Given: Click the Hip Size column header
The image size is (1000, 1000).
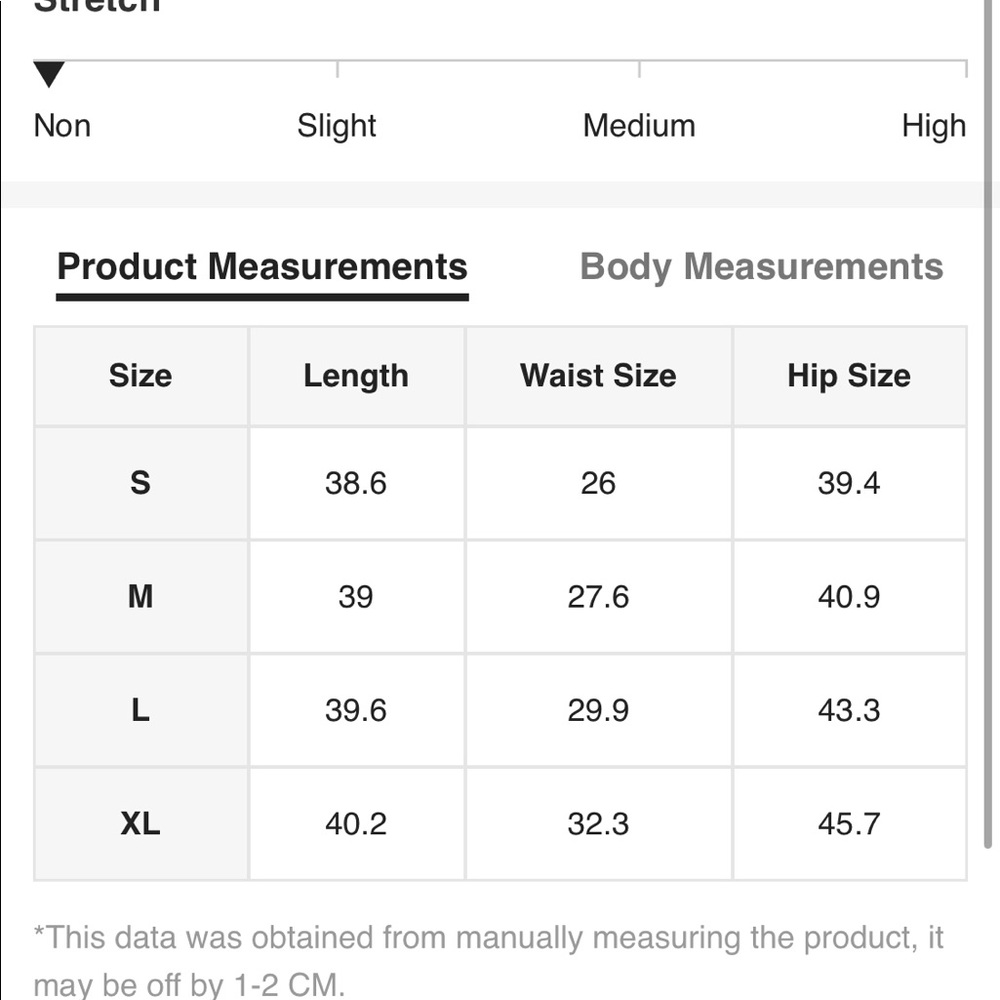Looking at the screenshot, I should [849, 376].
